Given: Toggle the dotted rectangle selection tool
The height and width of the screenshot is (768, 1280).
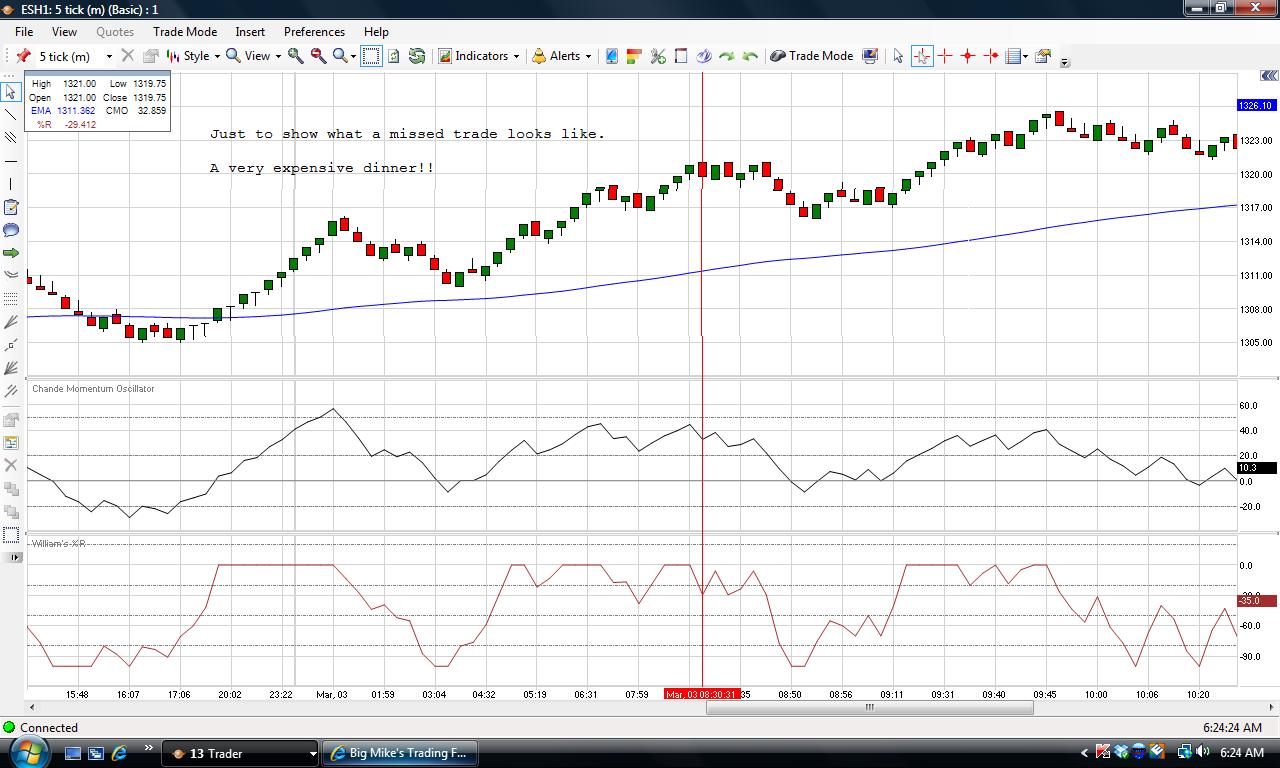Looking at the screenshot, I should tap(371, 56).
